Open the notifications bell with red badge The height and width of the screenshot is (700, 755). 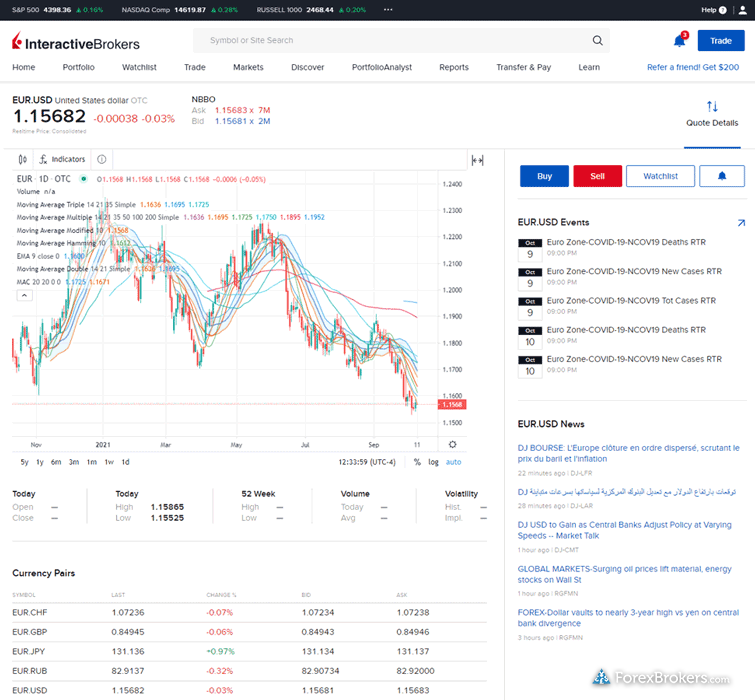[x=680, y=41]
